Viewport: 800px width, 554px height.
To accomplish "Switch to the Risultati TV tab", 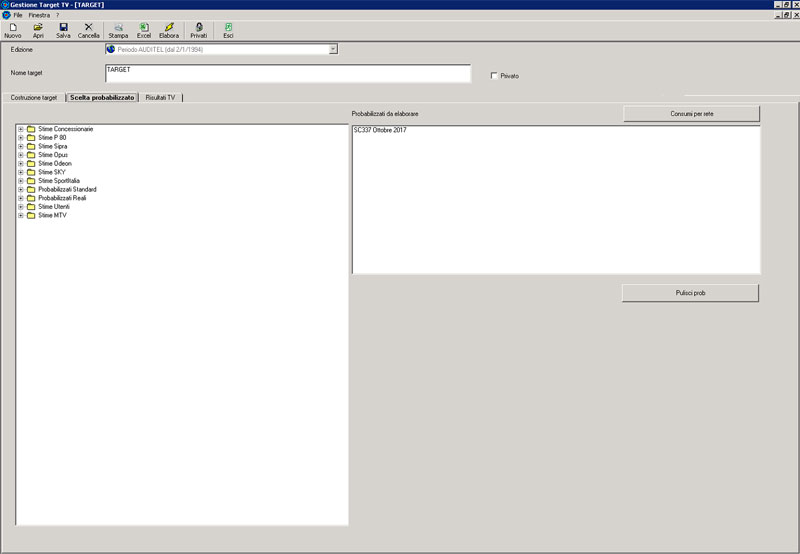I will (160, 97).
